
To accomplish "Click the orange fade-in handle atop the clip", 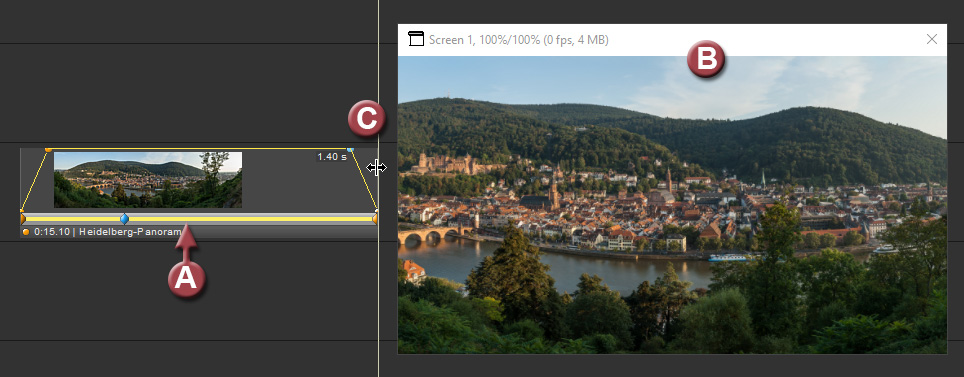I will [48, 149].
